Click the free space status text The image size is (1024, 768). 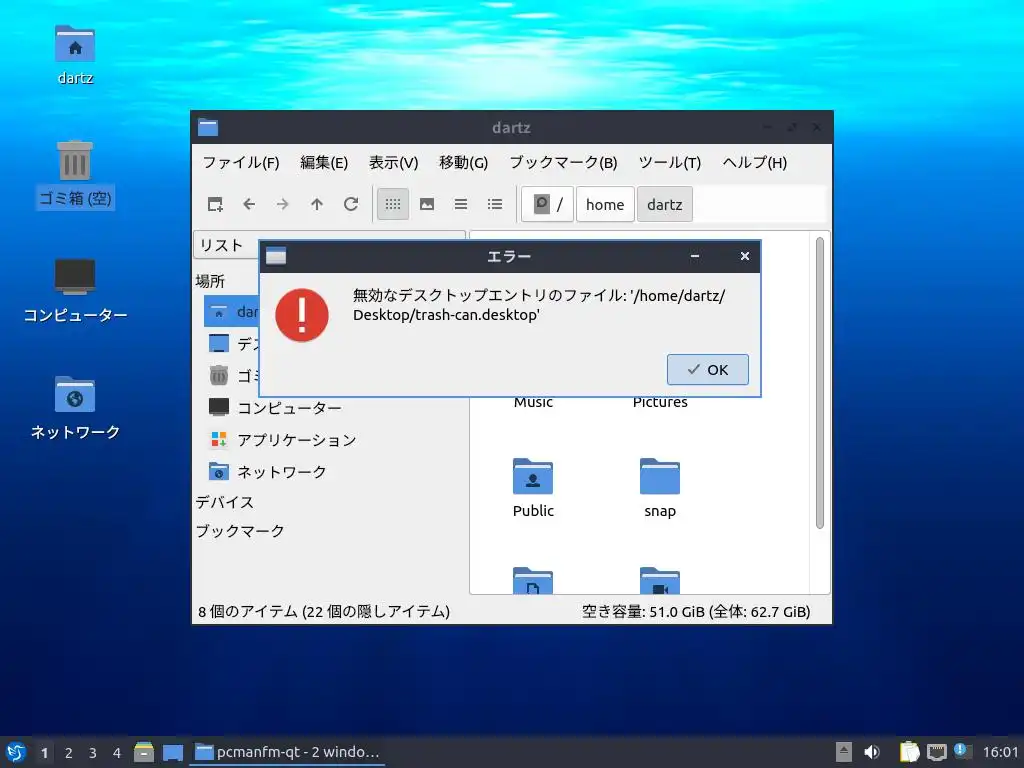(696, 611)
